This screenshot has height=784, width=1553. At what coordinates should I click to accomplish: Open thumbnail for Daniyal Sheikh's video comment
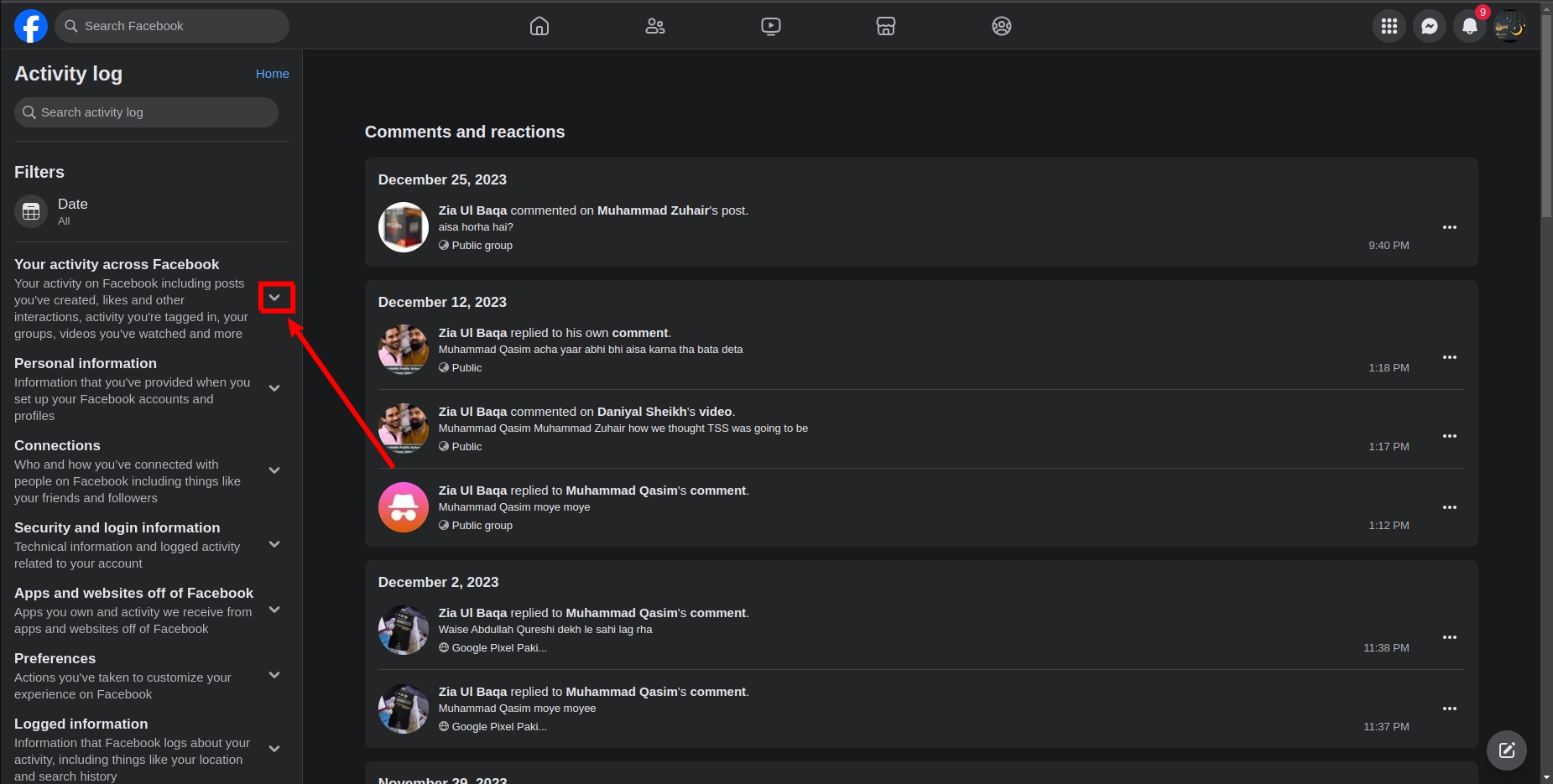click(404, 428)
